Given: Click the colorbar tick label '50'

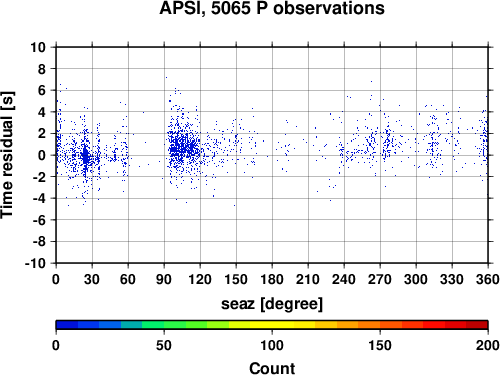Looking at the screenshot, I should point(164,345).
